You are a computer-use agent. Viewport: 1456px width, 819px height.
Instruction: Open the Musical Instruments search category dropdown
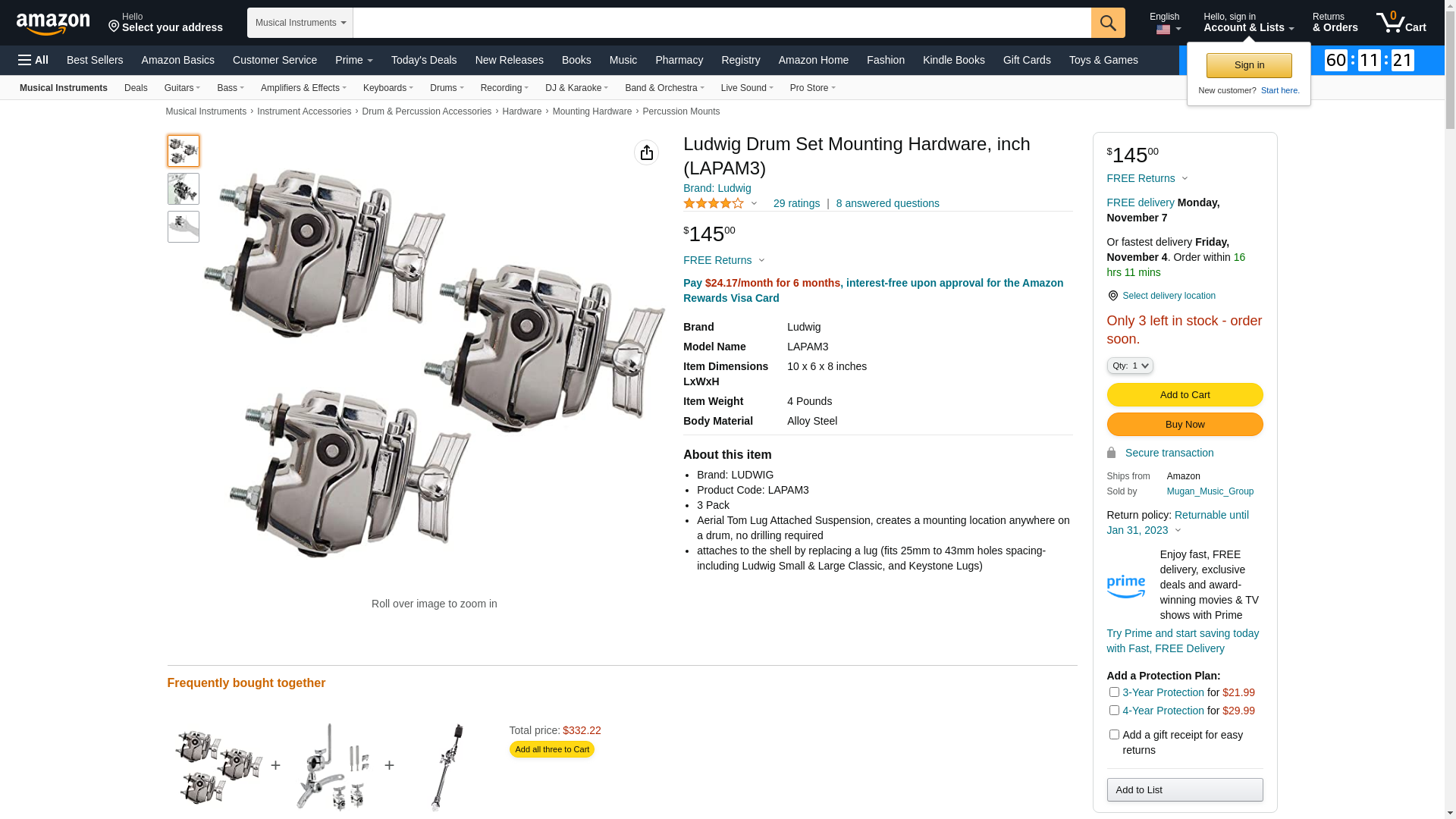pos(300,23)
